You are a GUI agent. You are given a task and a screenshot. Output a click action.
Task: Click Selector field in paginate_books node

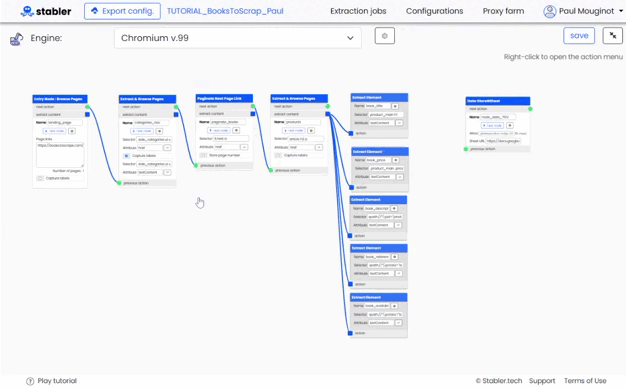pos(231,139)
